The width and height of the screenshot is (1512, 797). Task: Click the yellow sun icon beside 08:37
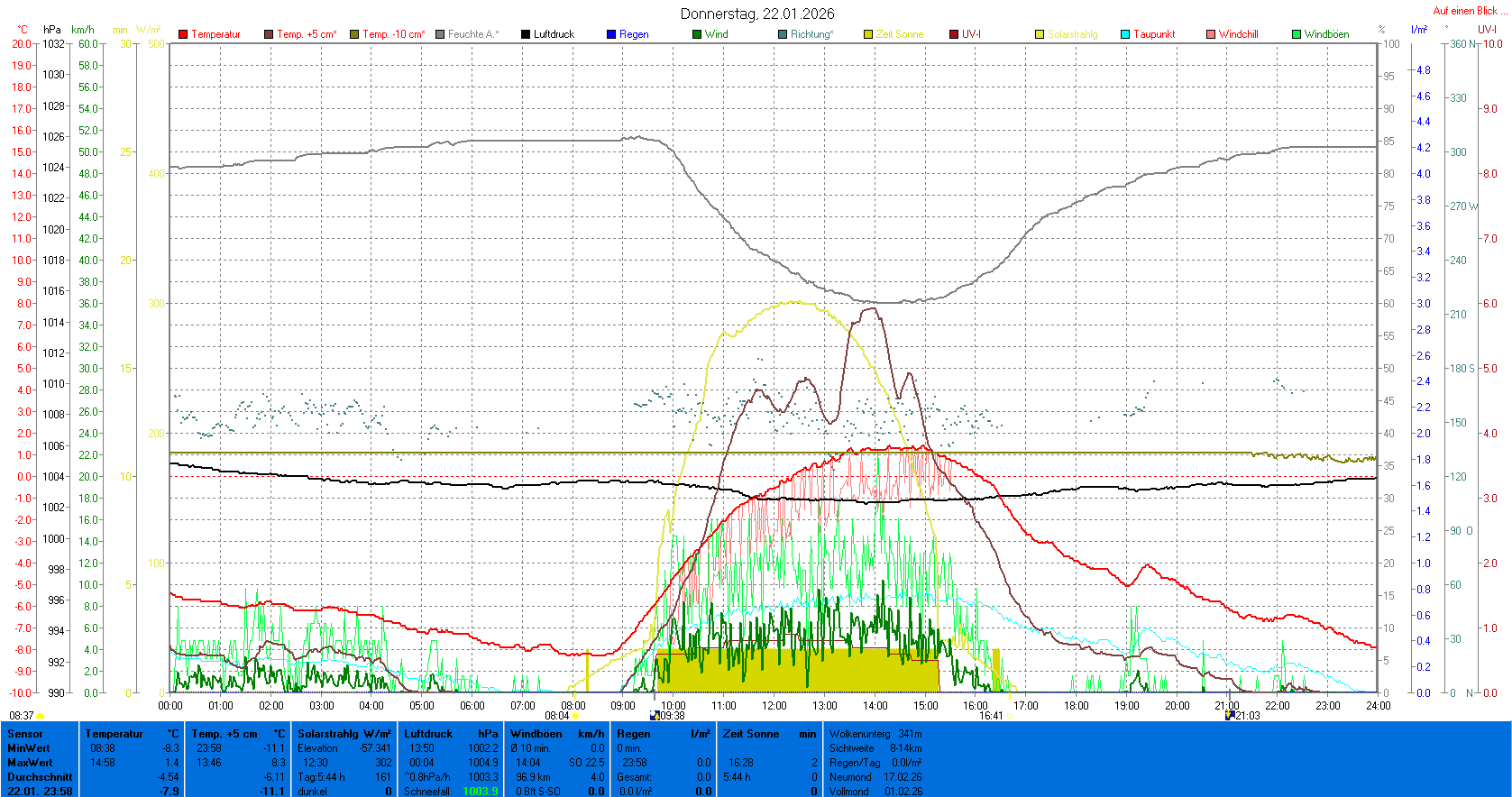(41, 716)
